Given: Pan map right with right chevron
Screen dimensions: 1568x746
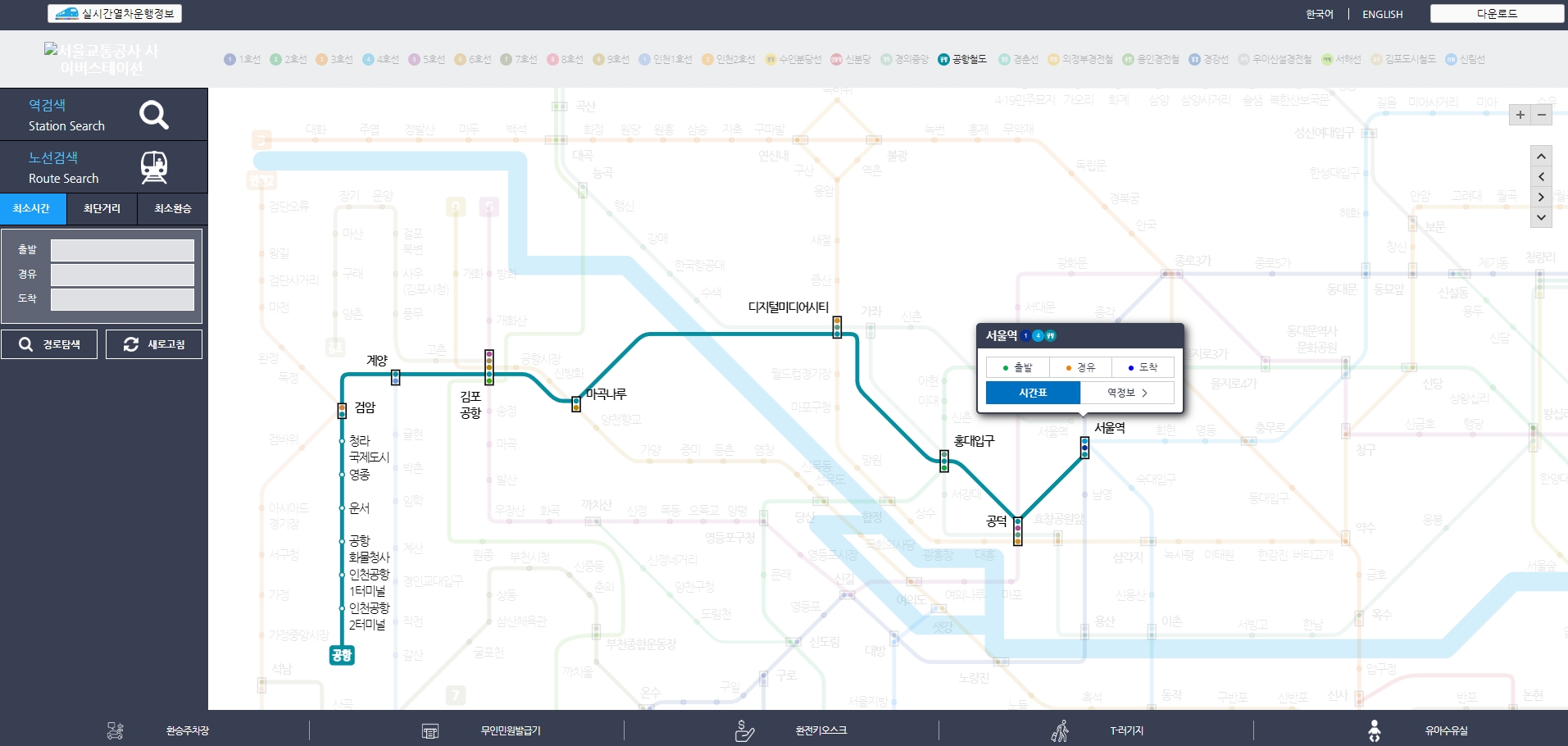Looking at the screenshot, I should [1541, 197].
